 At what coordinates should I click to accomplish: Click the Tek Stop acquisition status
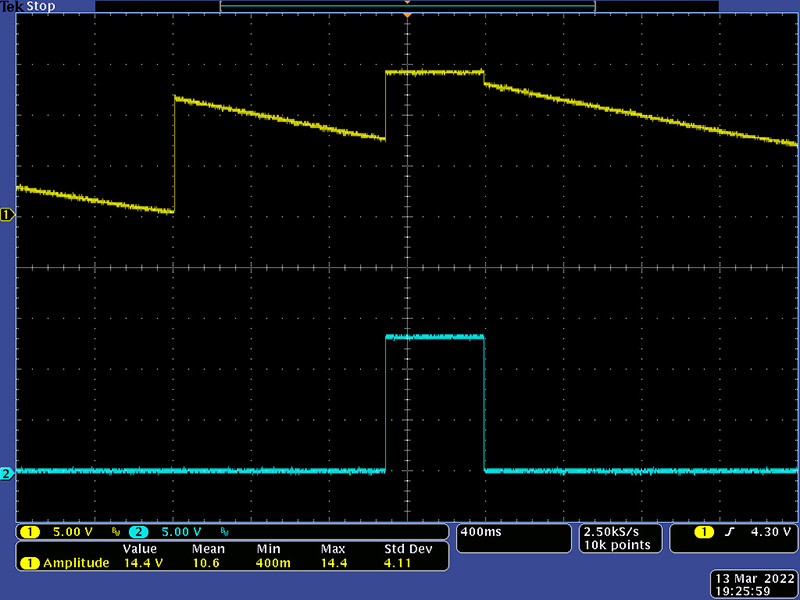coord(27,6)
